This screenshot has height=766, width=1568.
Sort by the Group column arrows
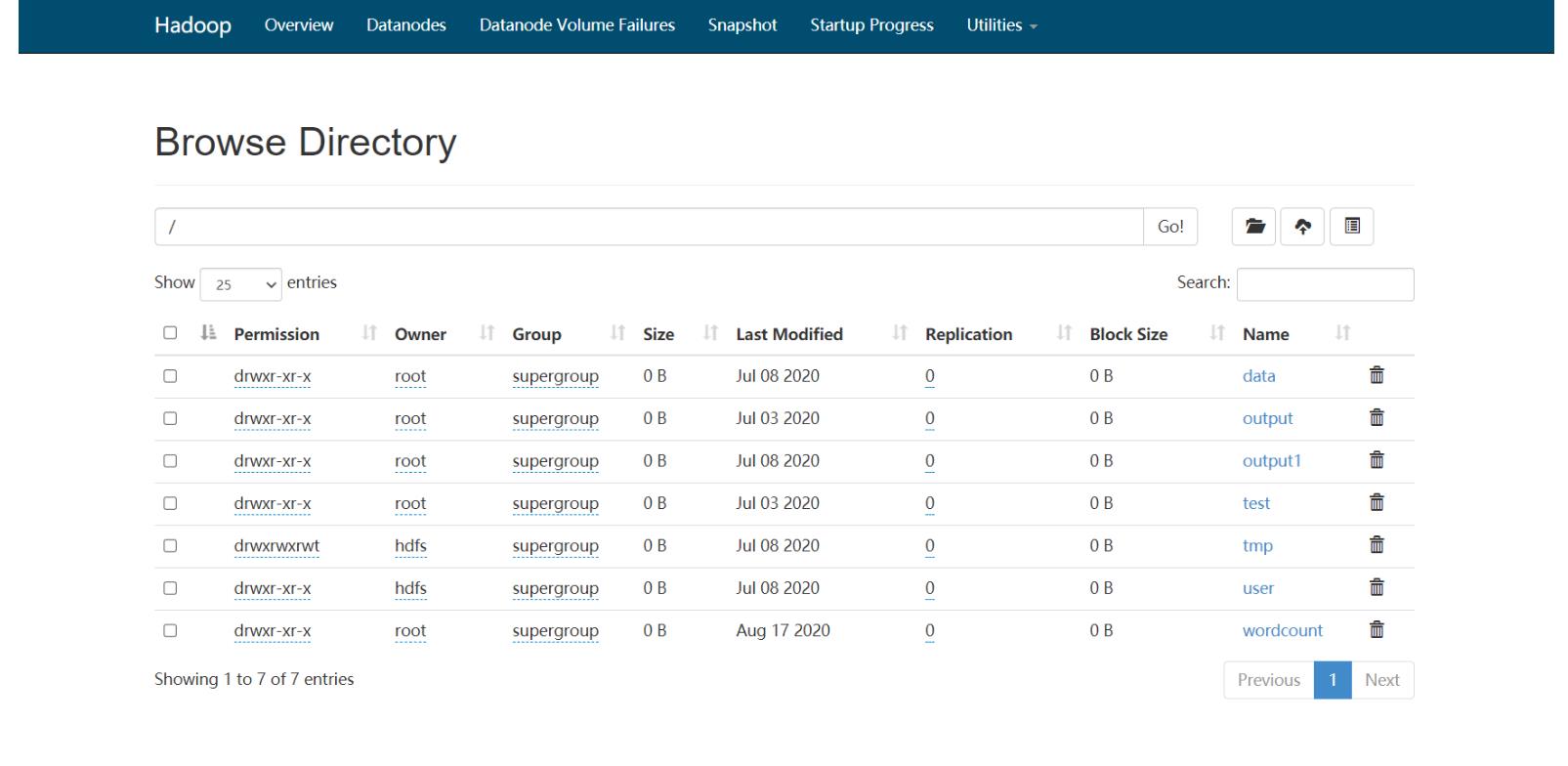coord(617,333)
